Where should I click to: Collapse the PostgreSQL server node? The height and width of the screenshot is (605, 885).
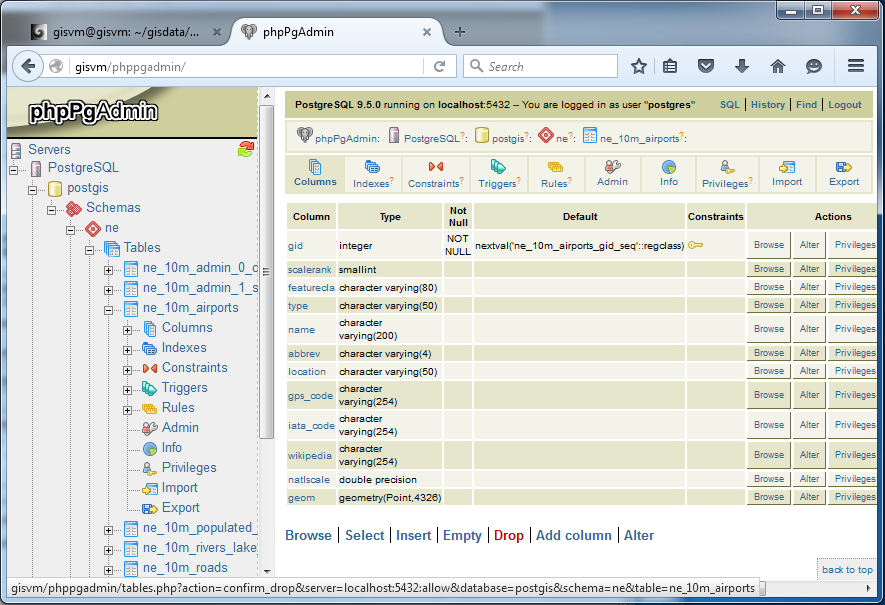[x=14, y=169]
